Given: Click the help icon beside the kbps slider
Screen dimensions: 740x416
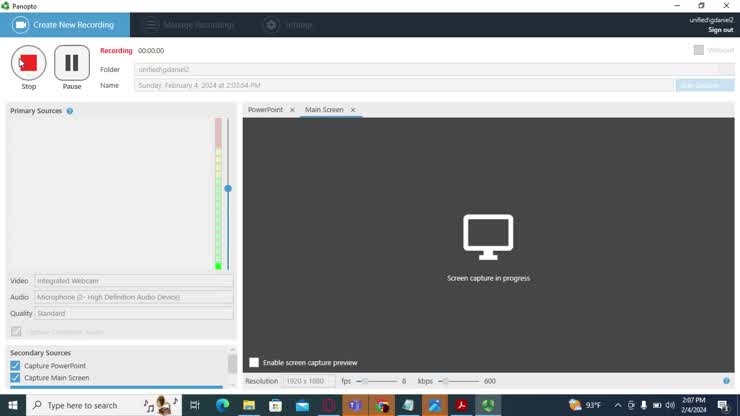Looking at the screenshot, I should click(x=726, y=381).
